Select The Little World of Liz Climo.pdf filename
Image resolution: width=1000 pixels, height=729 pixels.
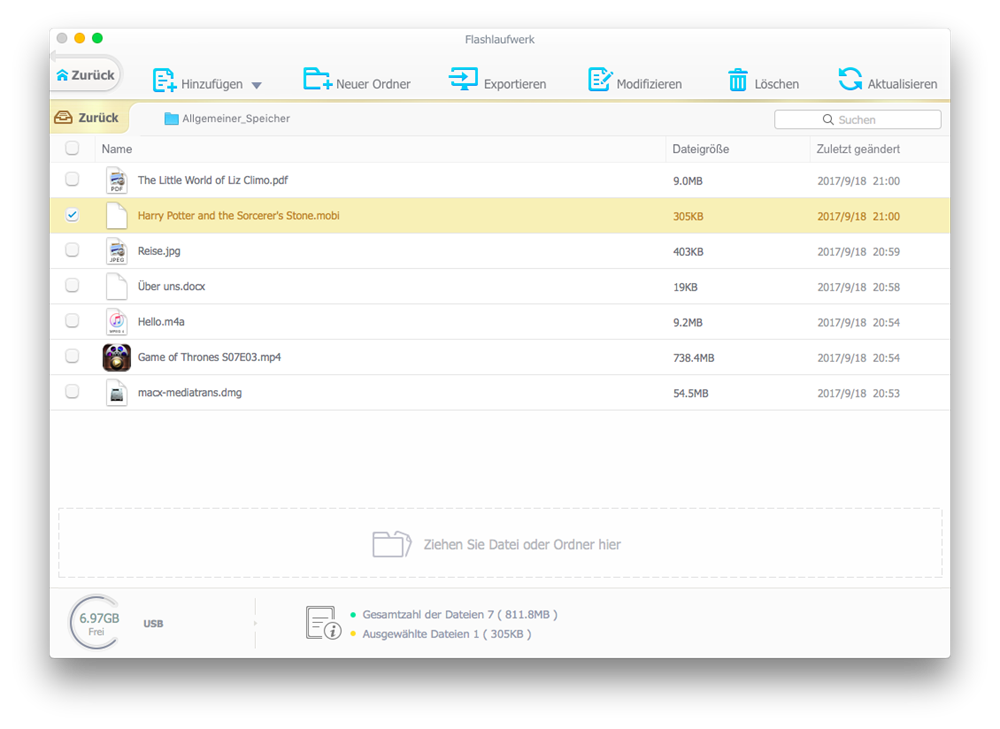coord(212,180)
